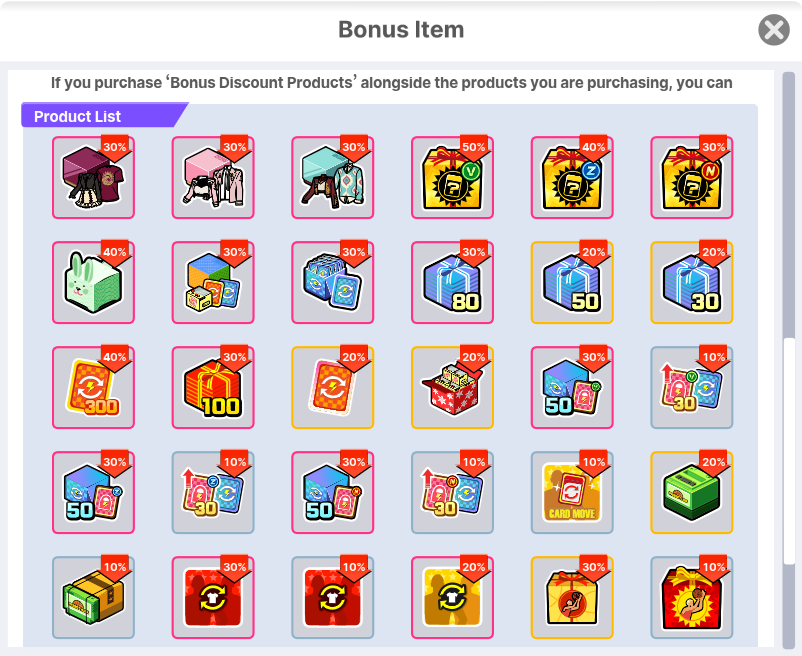Screen dimensions: 802x656
Task: Select the multicolor cube with card packs
Action: pos(213,282)
